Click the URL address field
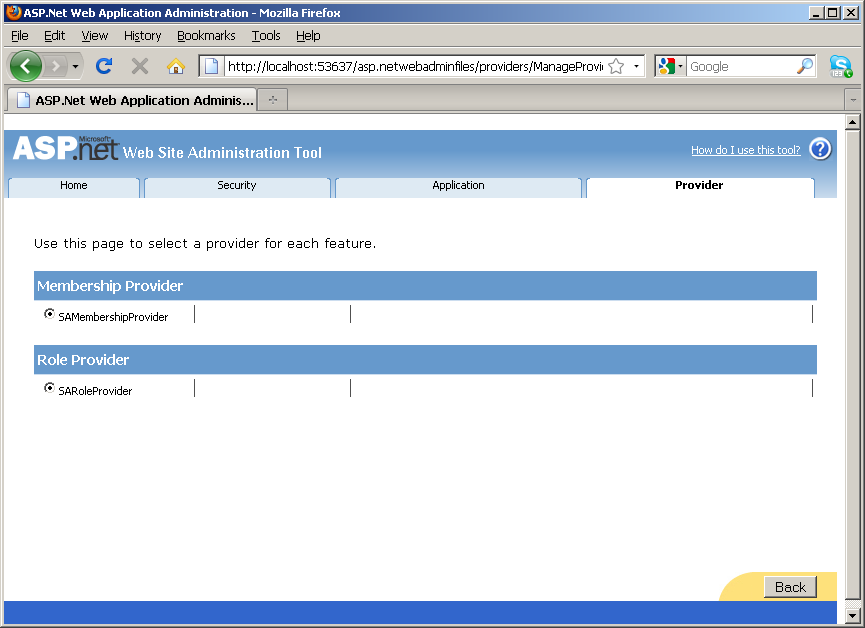Screen dimensions: 865x628 point(415,66)
